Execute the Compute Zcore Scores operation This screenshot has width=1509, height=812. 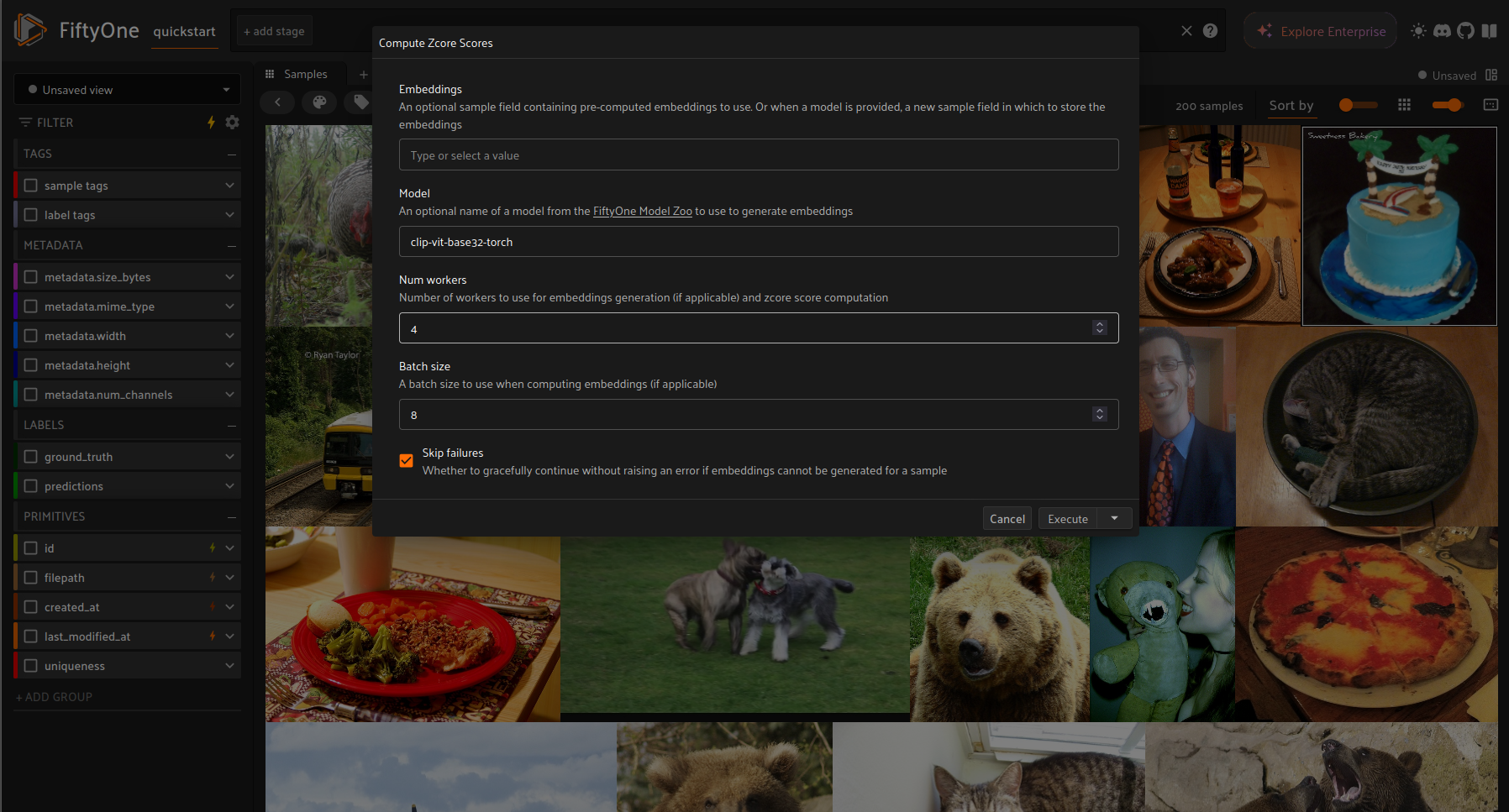click(x=1066, y=518)
